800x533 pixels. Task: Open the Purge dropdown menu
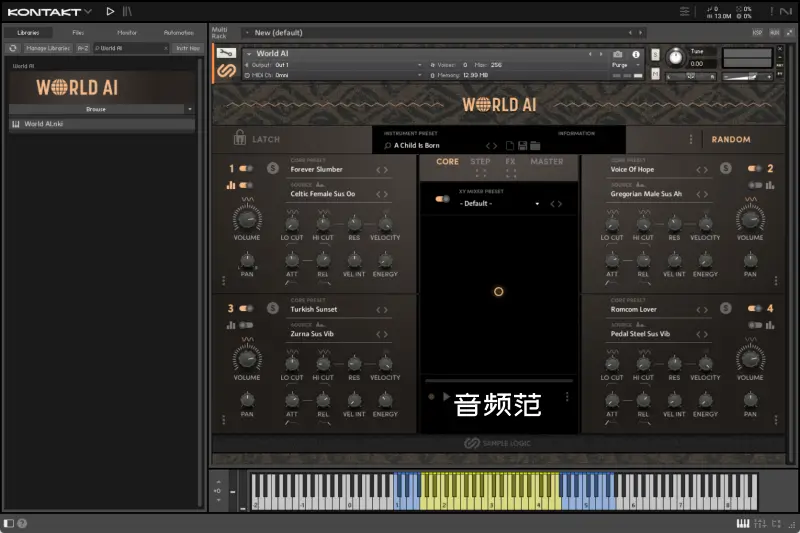pos(626,65)
